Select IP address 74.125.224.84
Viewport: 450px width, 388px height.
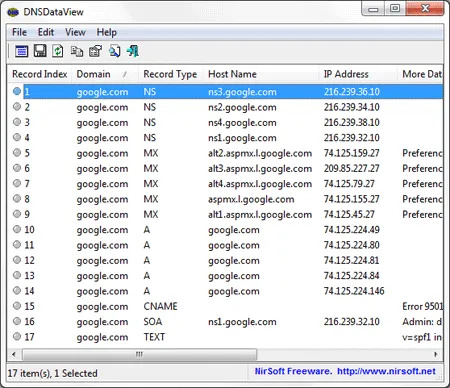coord(352,276)
